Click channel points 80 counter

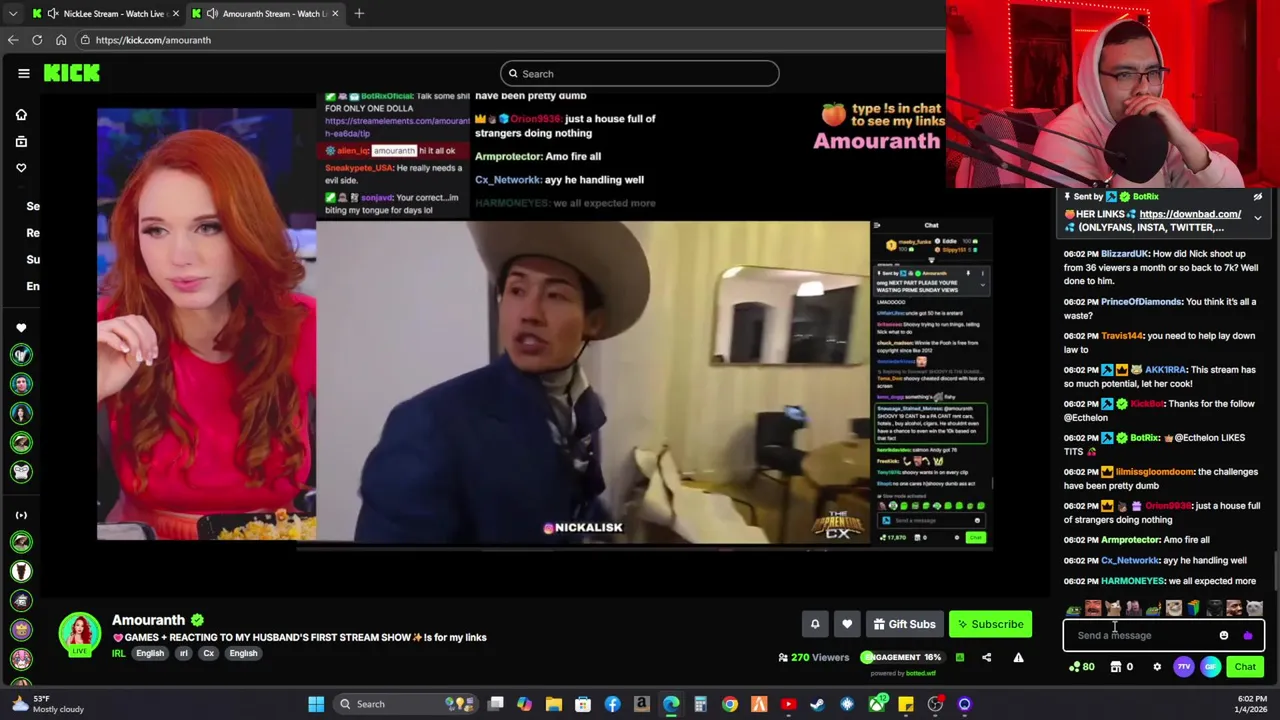click(1081, 667)
